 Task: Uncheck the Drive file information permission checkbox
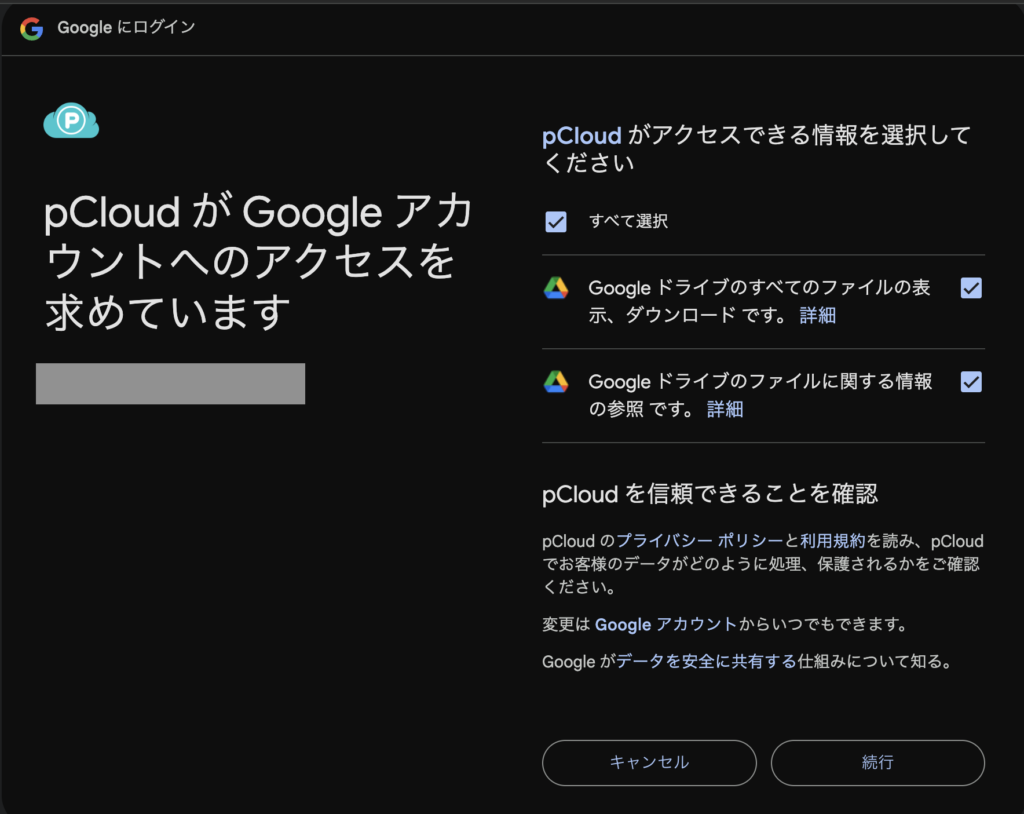point(970,381)
